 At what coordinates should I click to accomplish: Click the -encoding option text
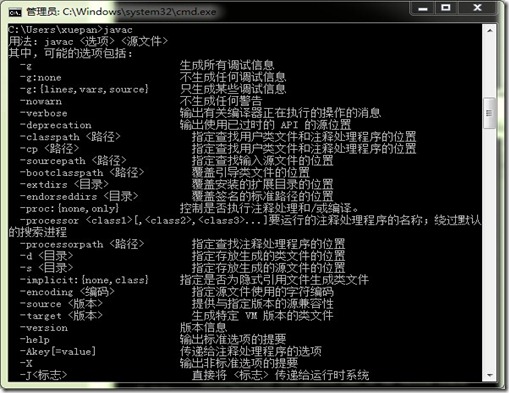[67, 292]
